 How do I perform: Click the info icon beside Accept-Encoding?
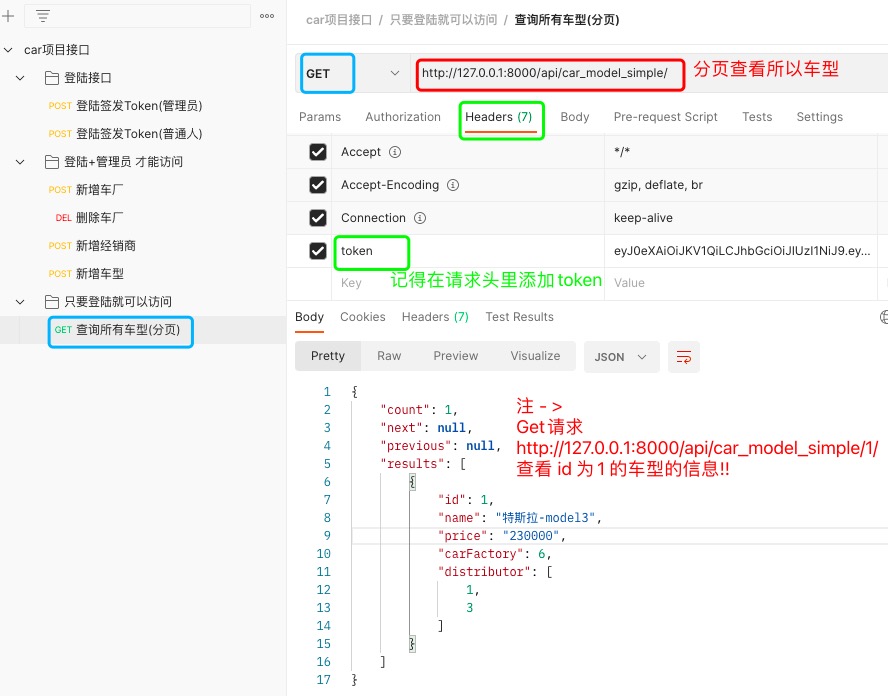[x=453, y=185]
